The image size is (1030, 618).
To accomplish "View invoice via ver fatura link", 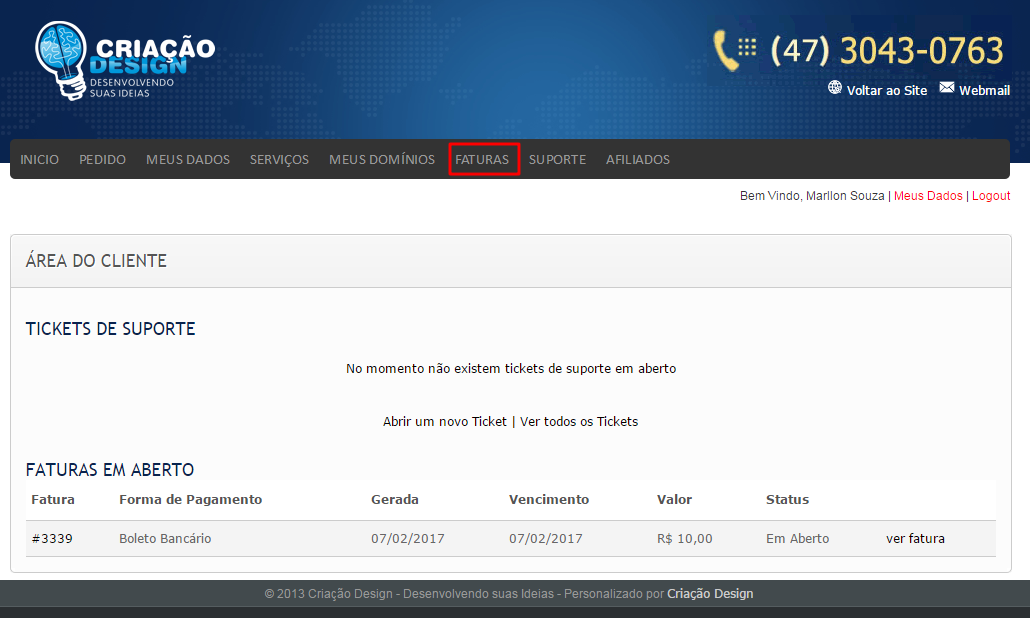I will pos(915,538).
